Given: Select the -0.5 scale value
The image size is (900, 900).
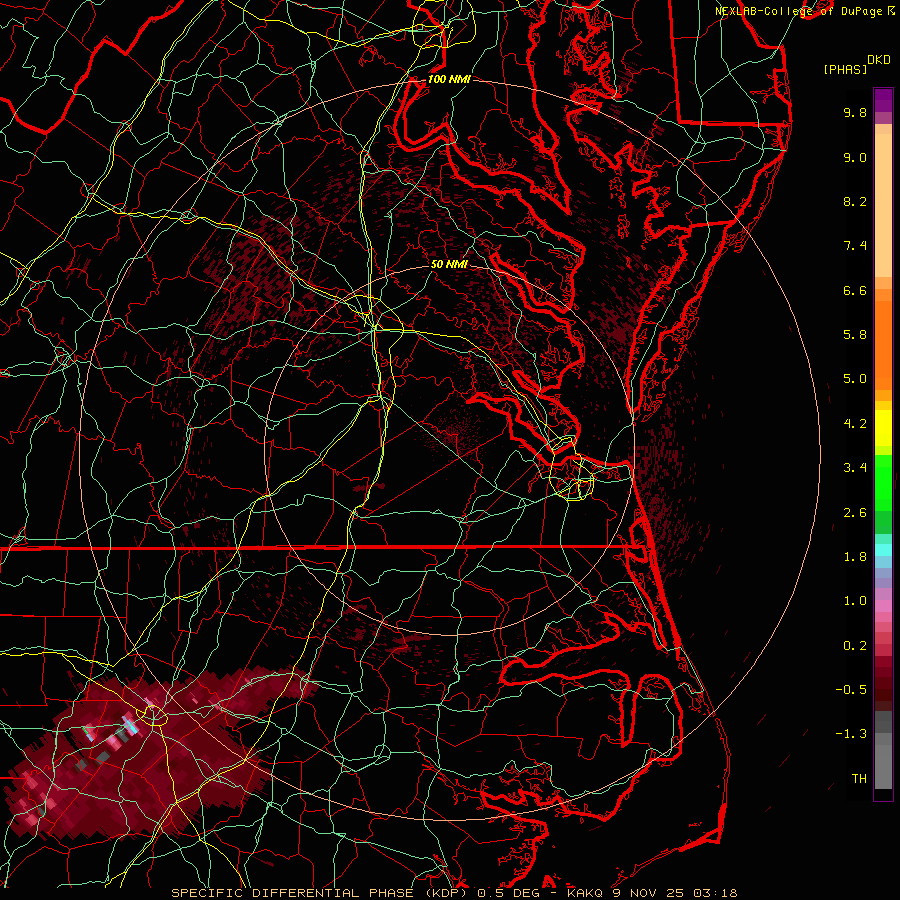Looking at the screenshot, I should pyautogui.click(x=851, y=690).
